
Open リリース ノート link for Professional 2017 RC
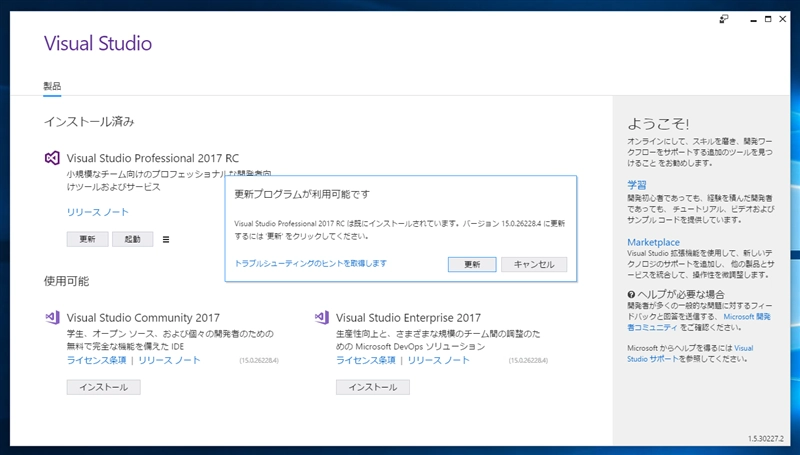pos(97,212)
